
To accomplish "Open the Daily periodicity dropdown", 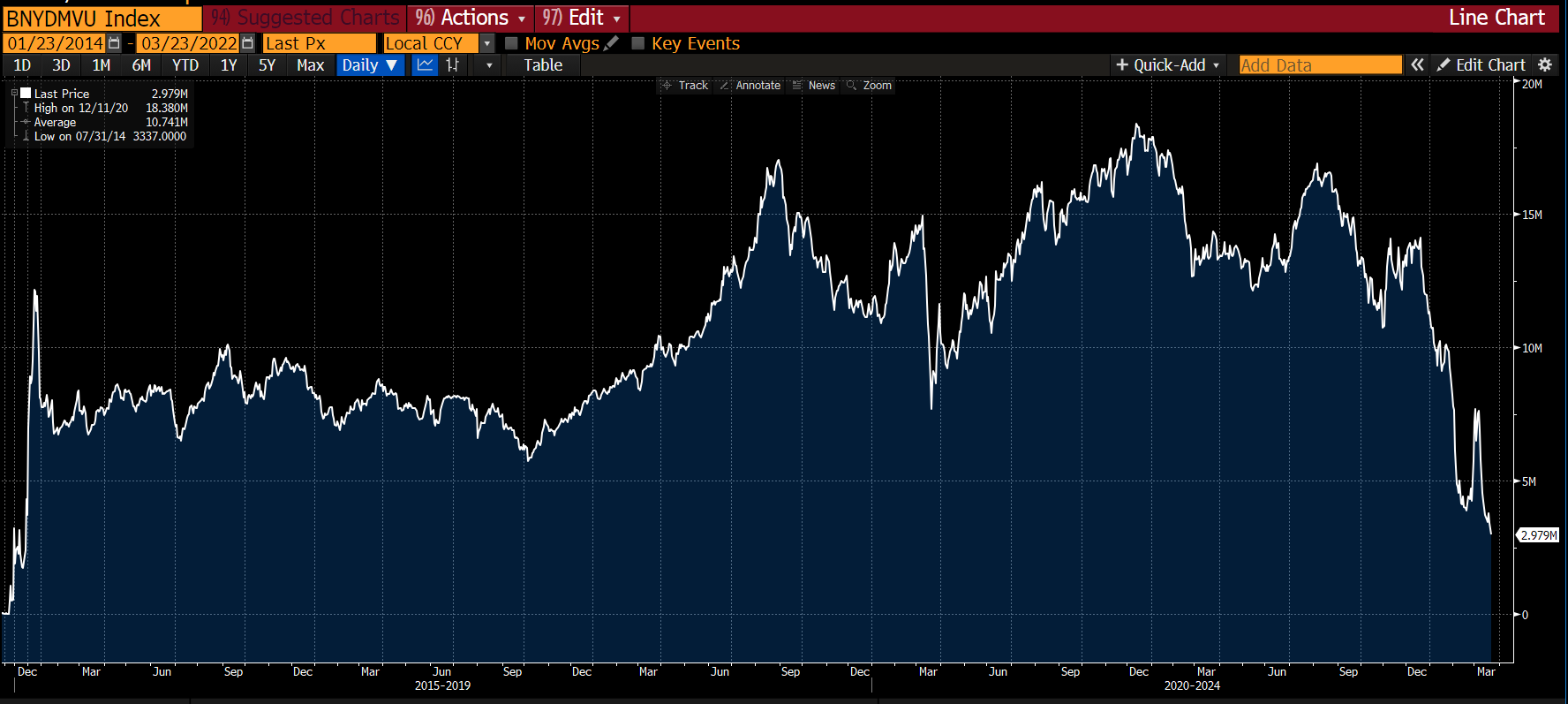I will pos(371,64).
